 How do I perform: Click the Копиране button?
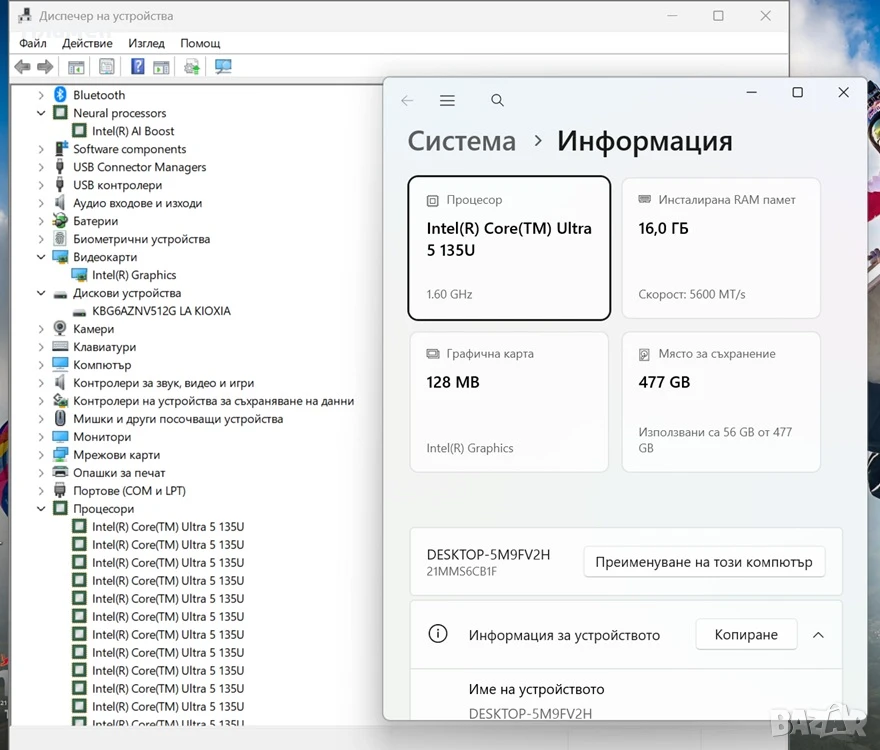(746, 634)
